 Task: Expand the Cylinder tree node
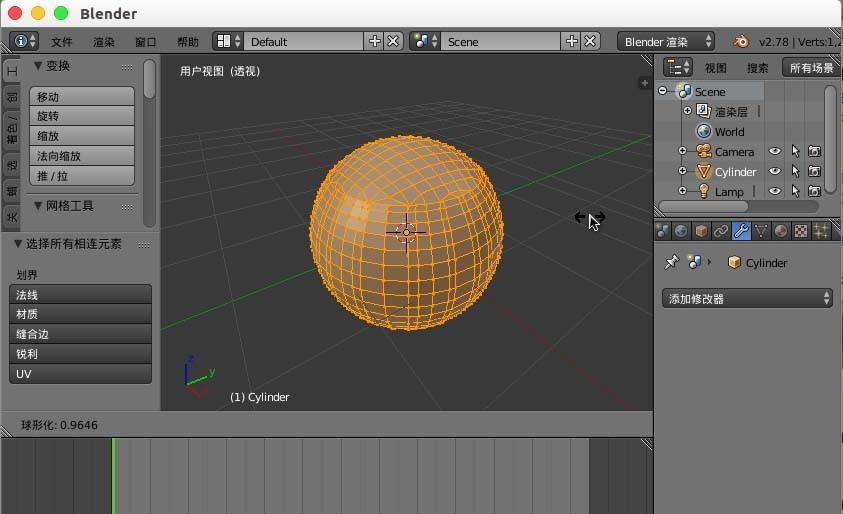point(682,171)
